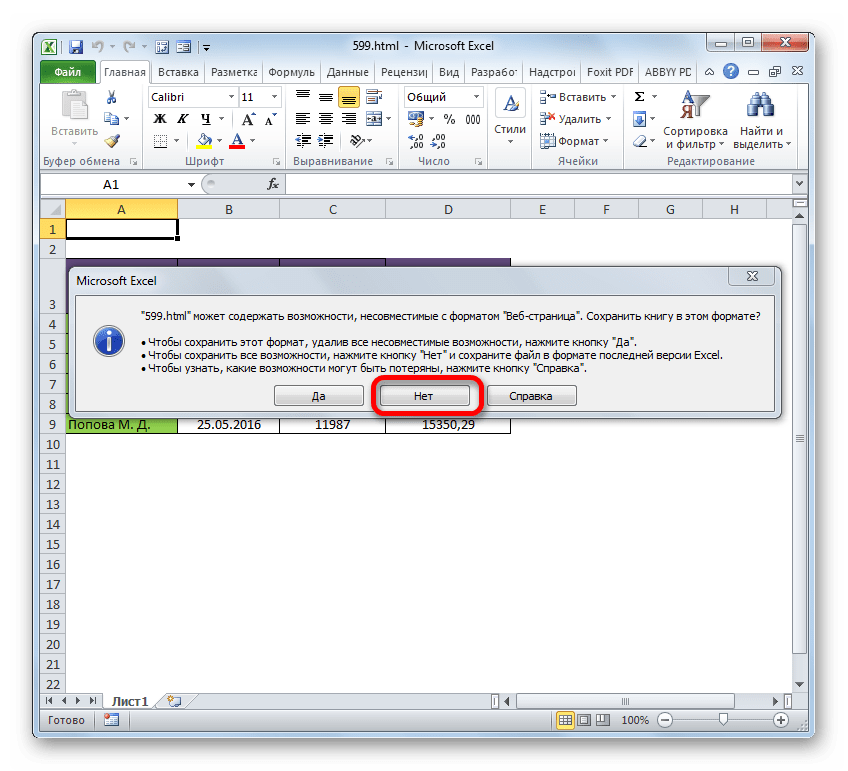Click the Clear eraser icon
This screenshot has height=771, width=848.
click(640, 141)
